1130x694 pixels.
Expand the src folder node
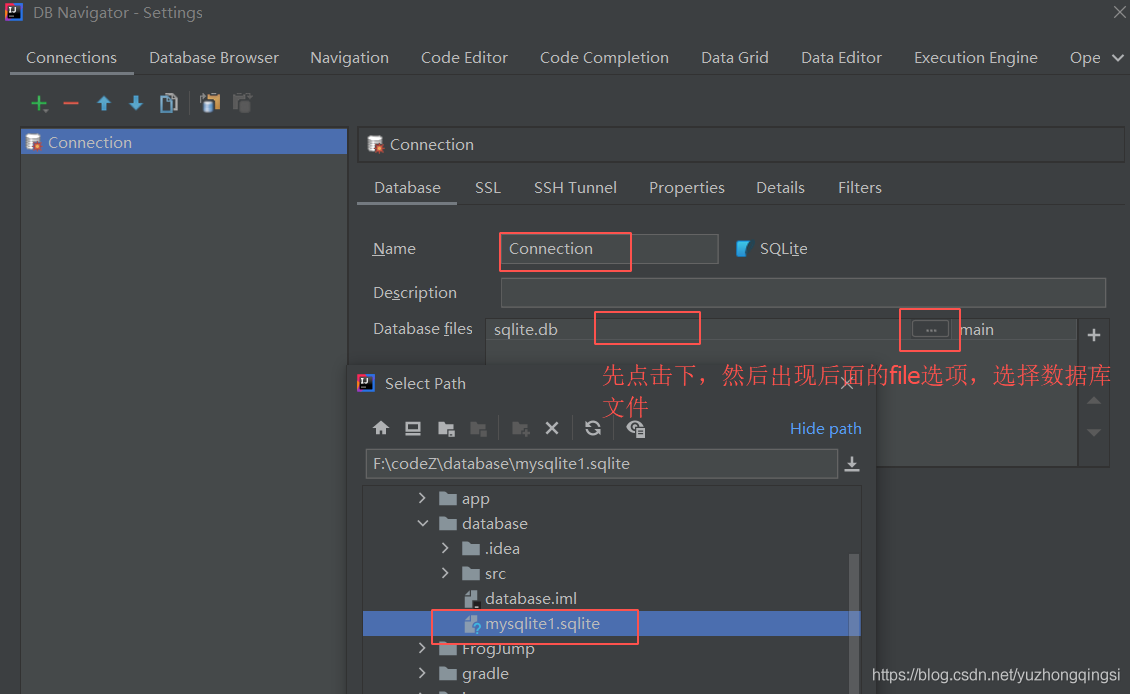(446, 574)
